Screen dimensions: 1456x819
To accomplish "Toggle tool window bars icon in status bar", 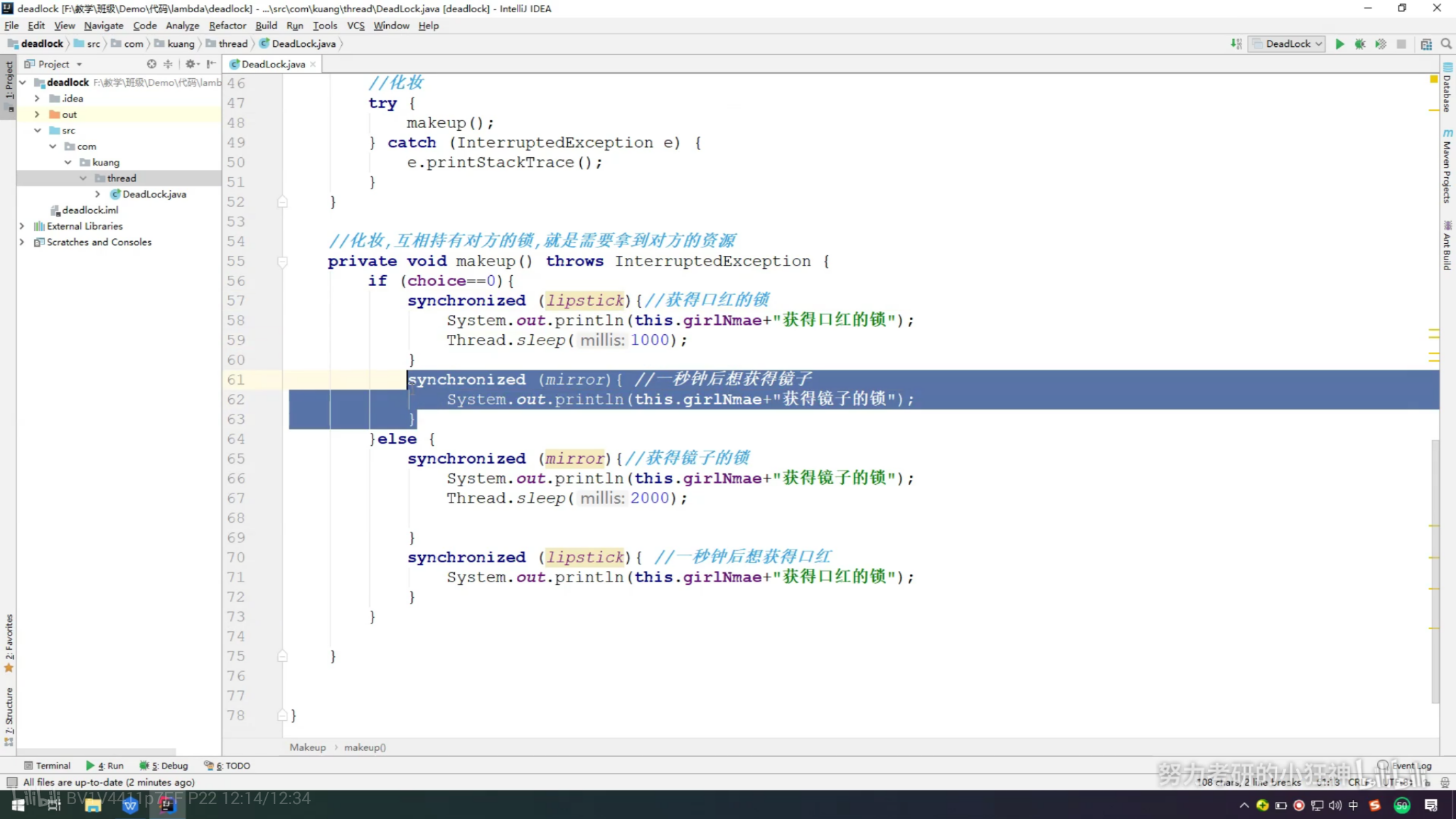I will [12, 782].
